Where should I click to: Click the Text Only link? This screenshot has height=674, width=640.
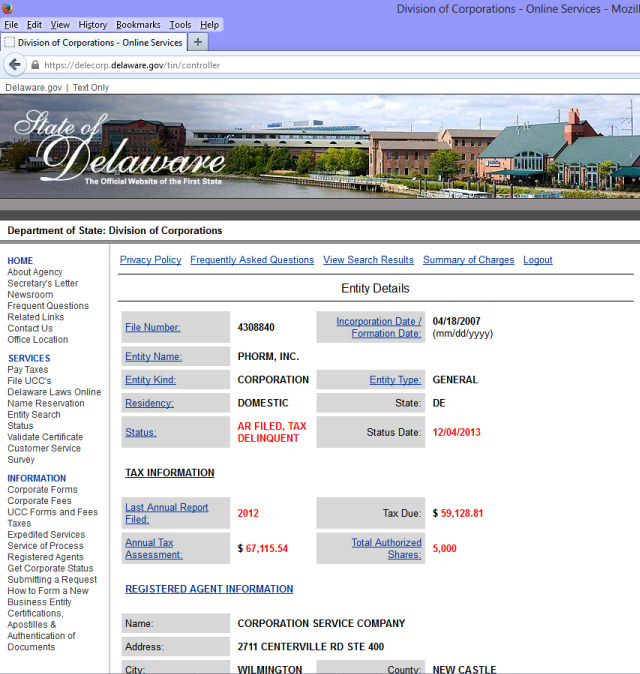(x=91, y=88)
